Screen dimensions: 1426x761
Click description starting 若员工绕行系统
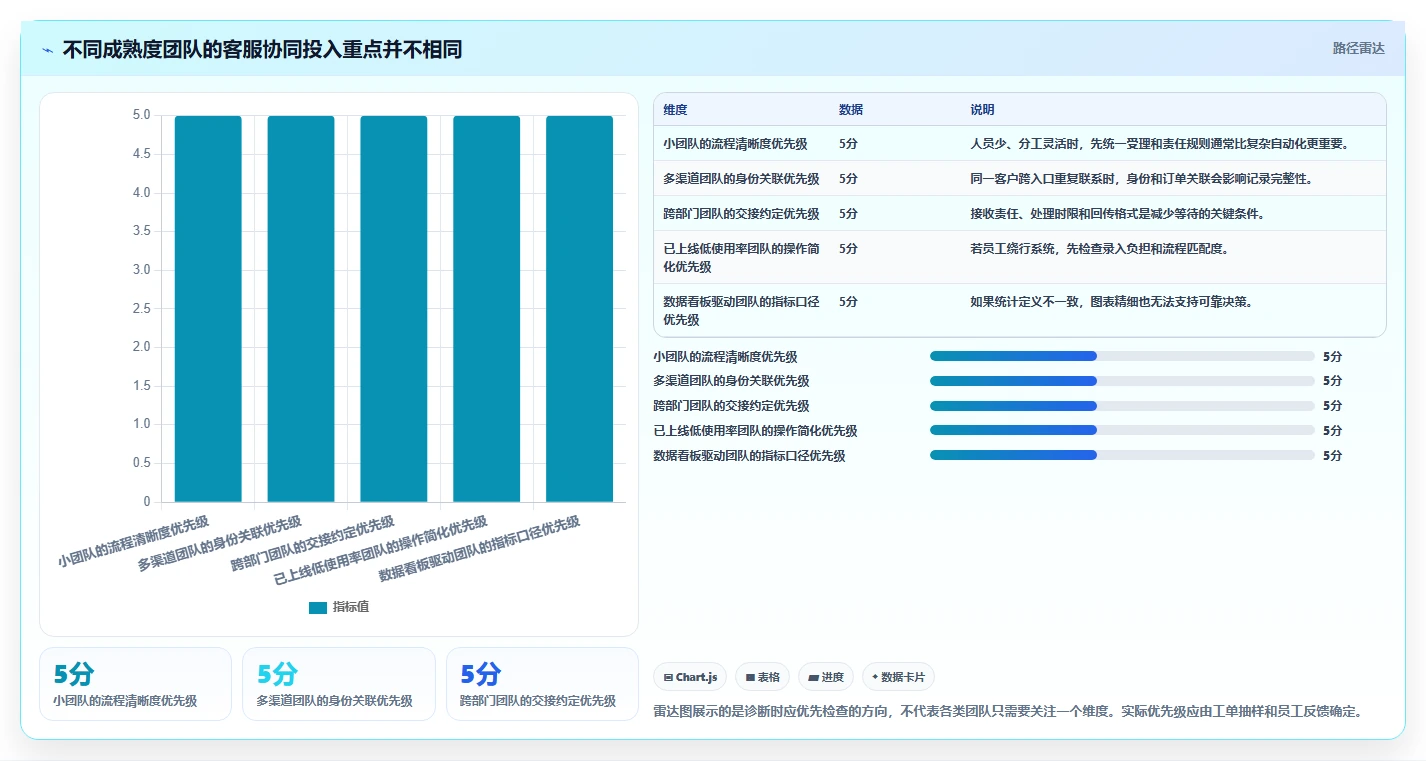(1099, 249)
